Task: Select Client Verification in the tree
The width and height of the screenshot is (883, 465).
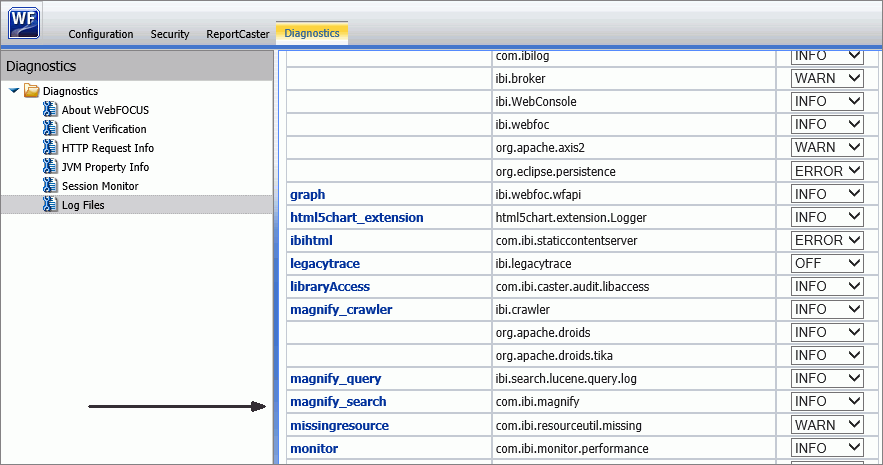Action: pyautogui.click(x=104, y=129)
